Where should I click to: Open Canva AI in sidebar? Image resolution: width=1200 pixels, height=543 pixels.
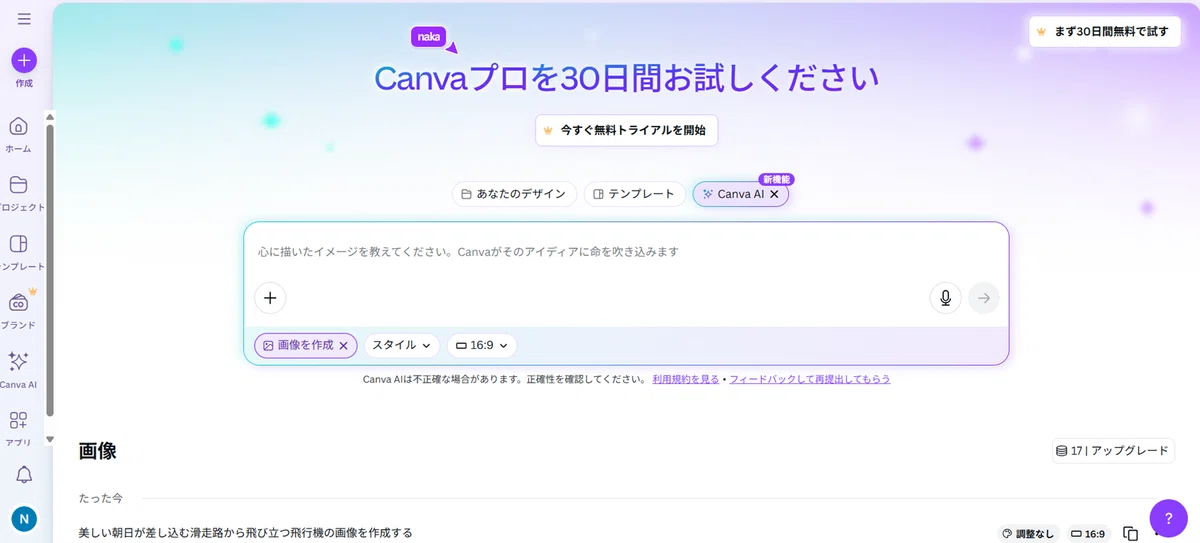18,369
